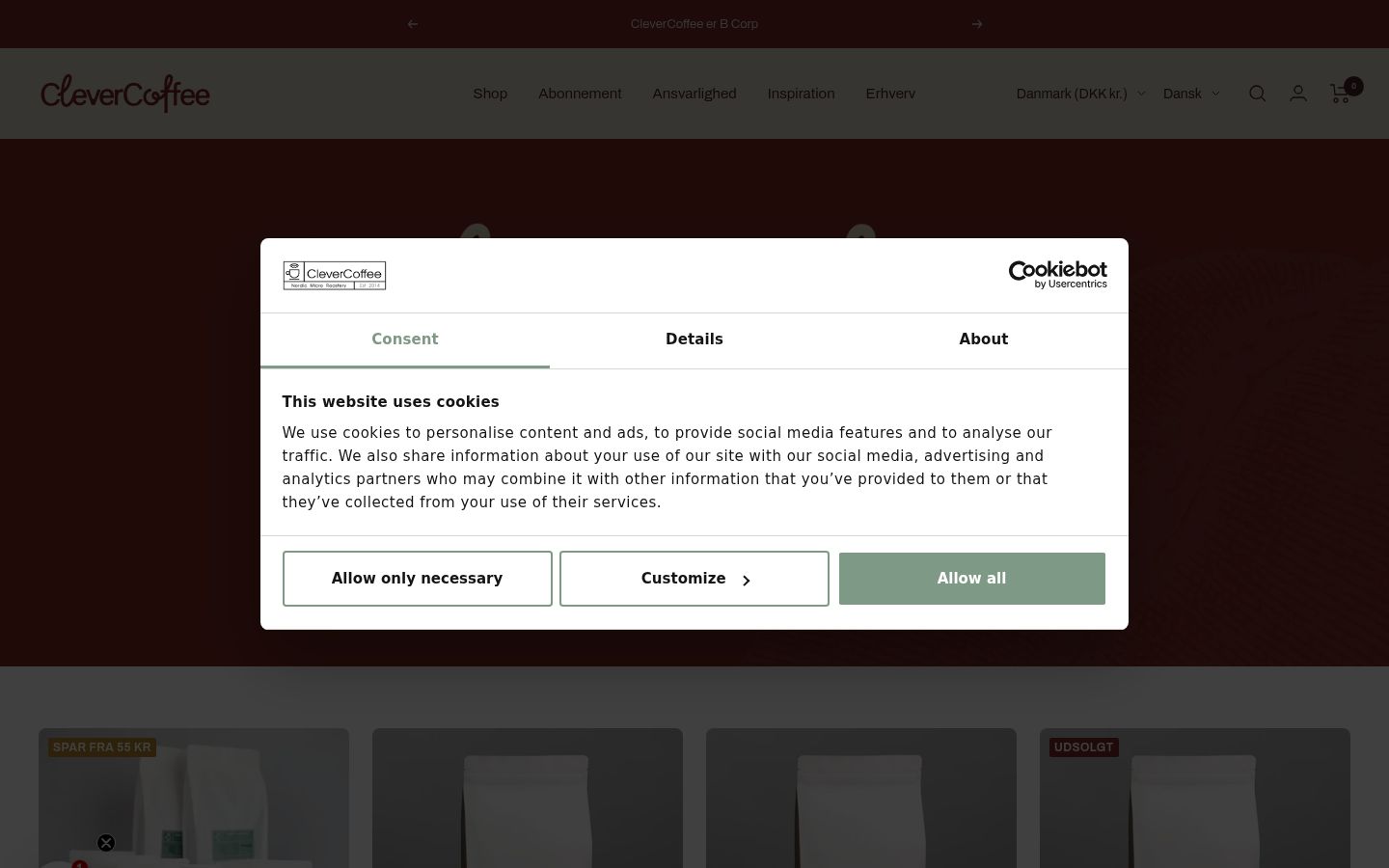Click the Cookiebot by Usercentrics logo
This screenshot has height=868, width=1389.
[x=1058, y=275]
